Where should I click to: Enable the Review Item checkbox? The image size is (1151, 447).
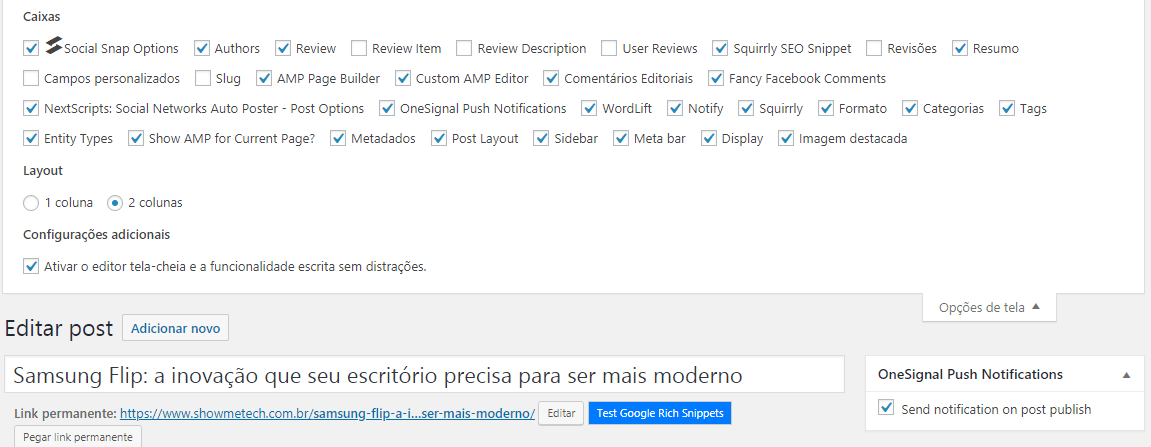tap(359, 48)
